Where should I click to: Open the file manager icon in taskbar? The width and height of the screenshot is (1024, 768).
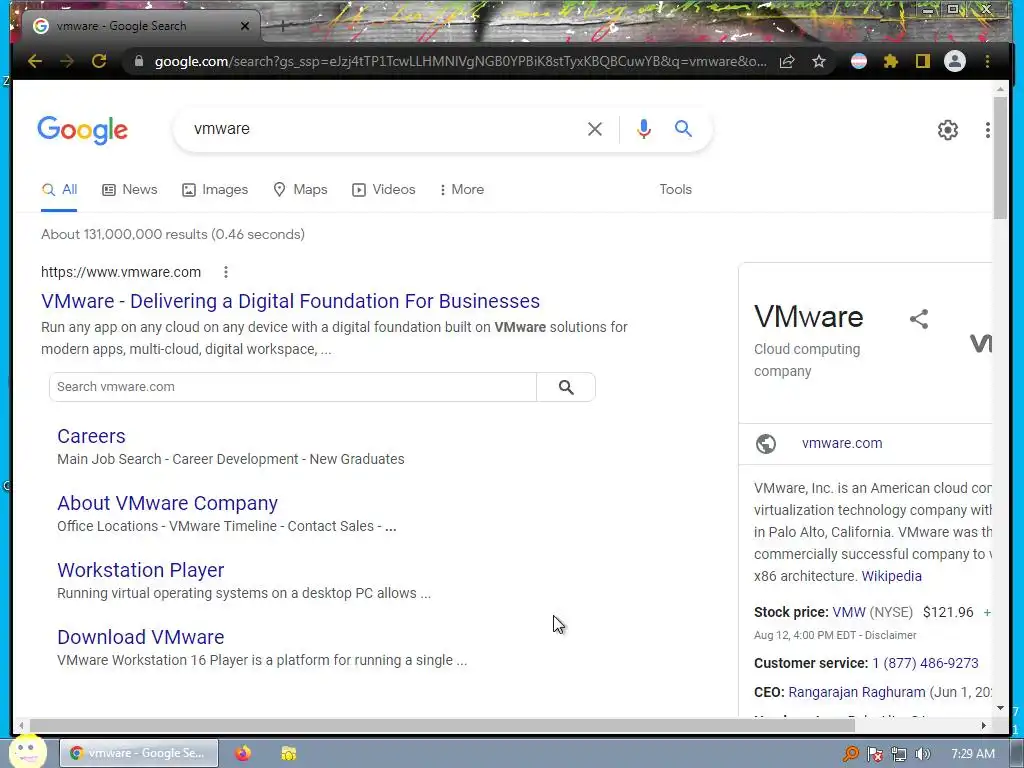click(289, 753)
